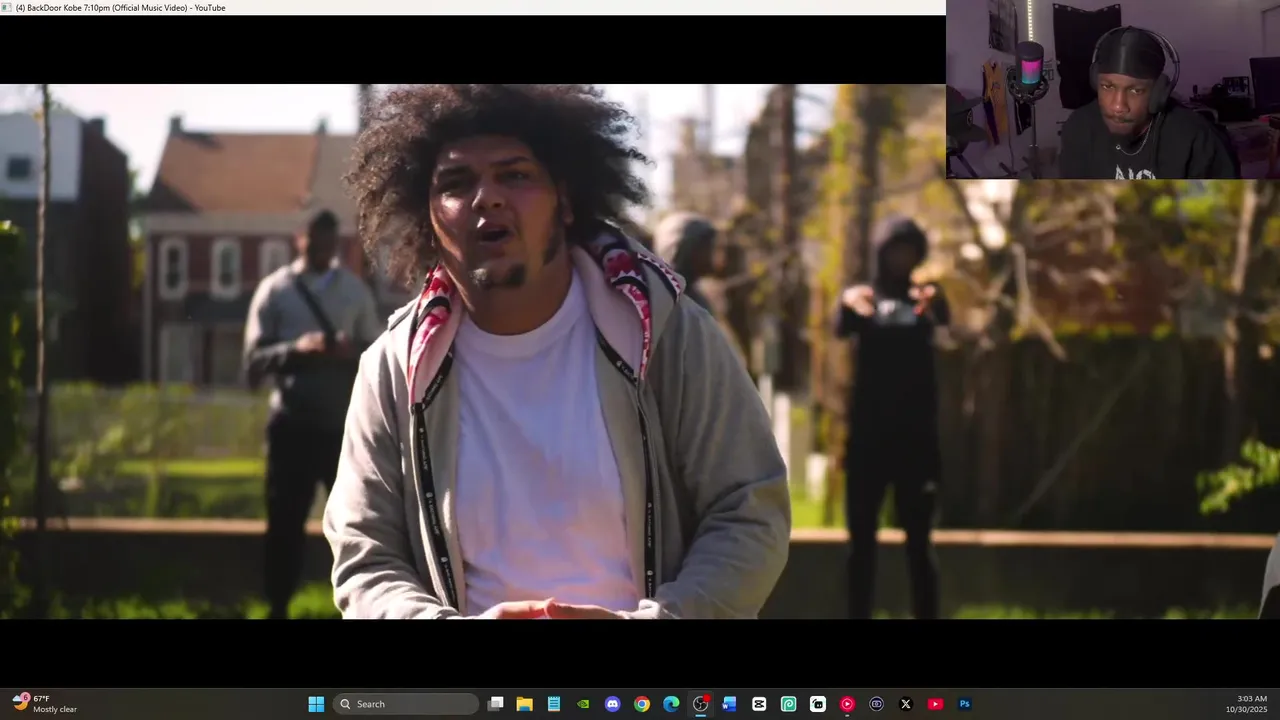Open the weather widget showing 67°F

[45, 704]
